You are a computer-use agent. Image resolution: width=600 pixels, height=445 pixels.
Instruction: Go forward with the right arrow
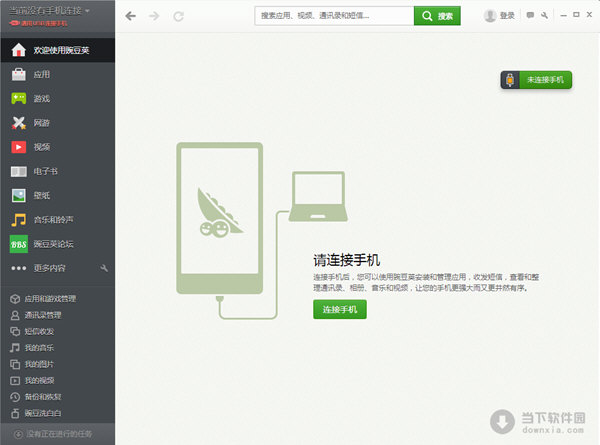click(154, 16)
